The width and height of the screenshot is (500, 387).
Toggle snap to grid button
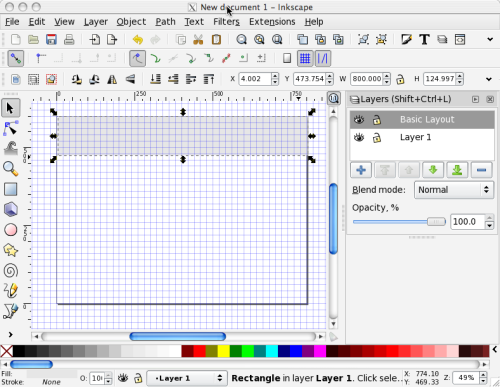(x=305, y=59)
